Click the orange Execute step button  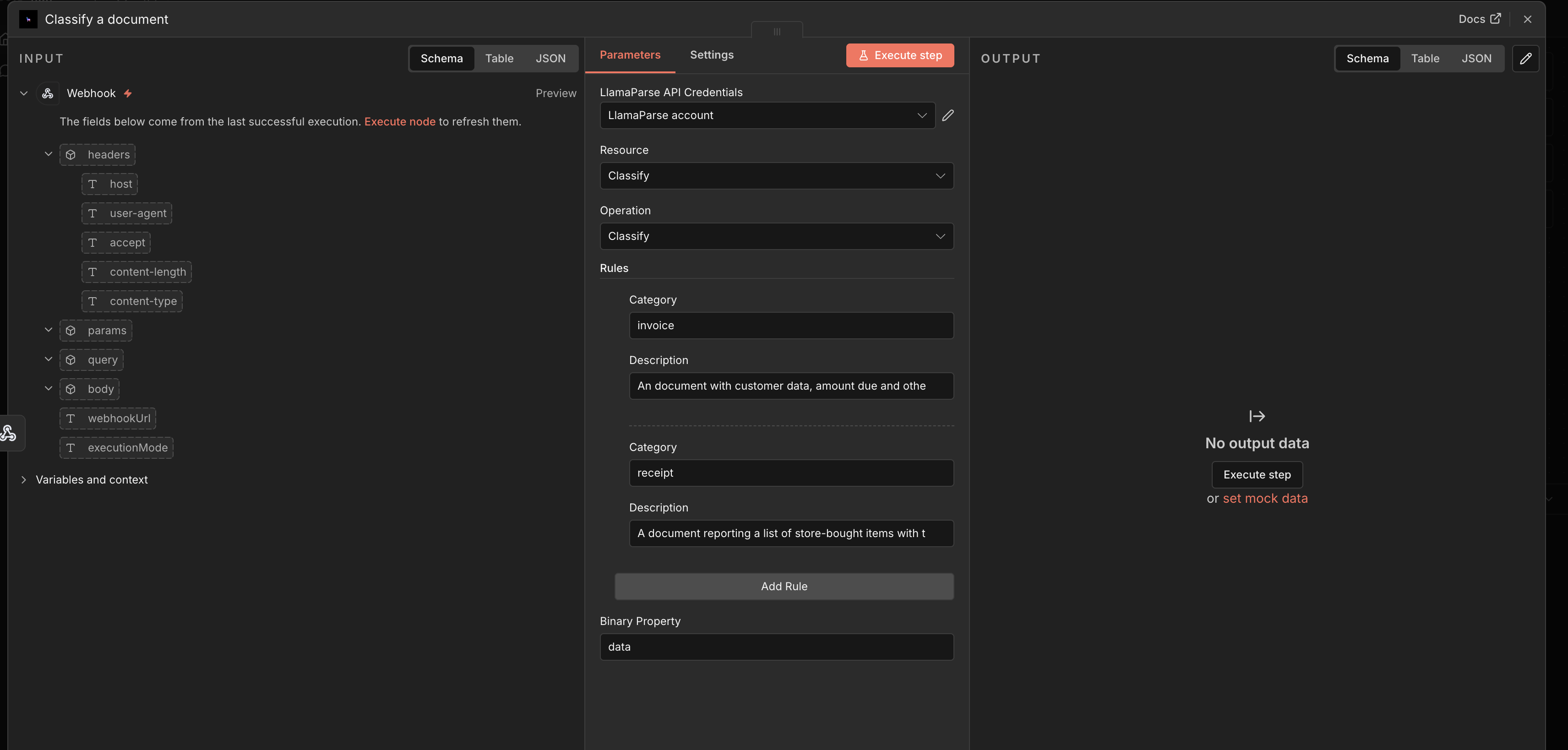coord(900,55)
